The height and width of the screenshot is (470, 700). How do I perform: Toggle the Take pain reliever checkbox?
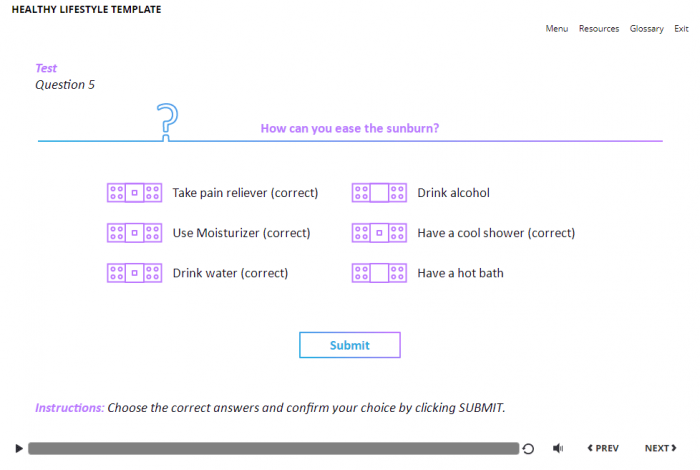click(x=134, y=193)
